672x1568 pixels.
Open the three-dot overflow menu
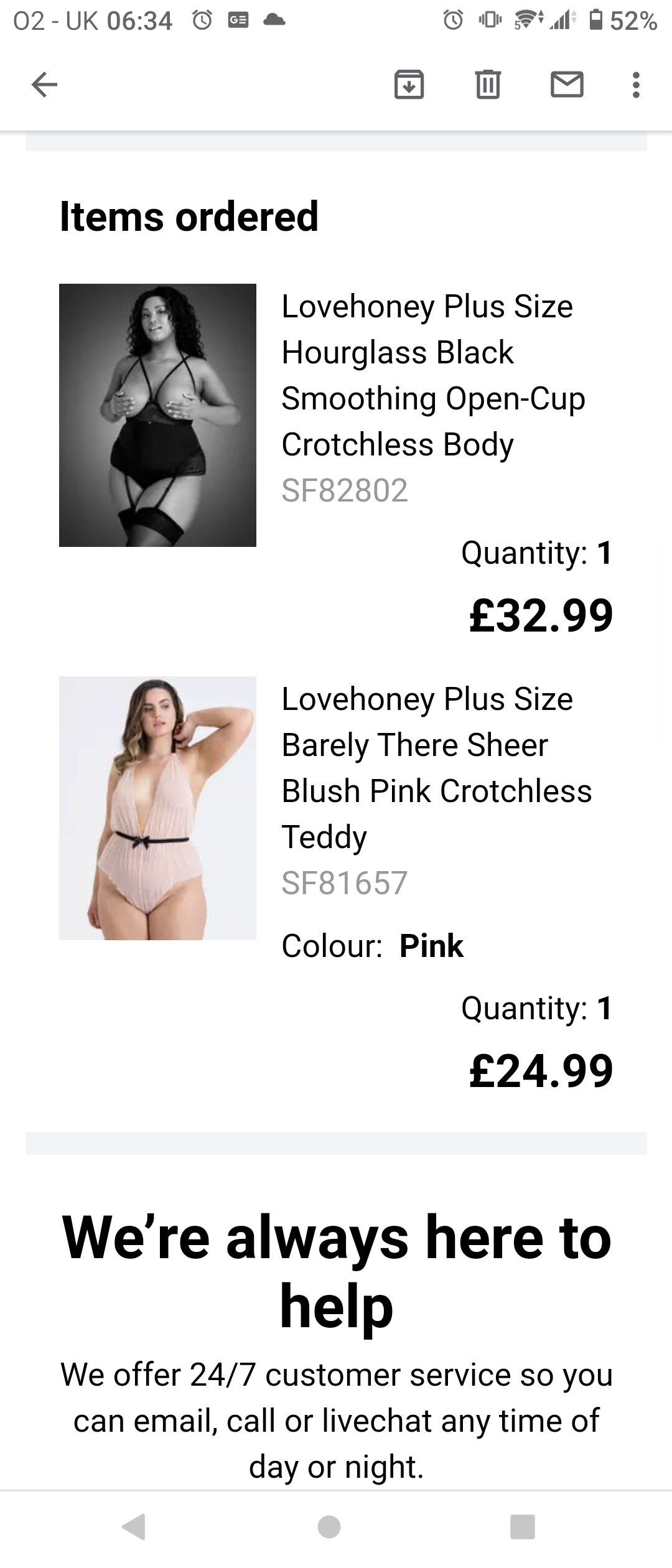click(635, 85)
